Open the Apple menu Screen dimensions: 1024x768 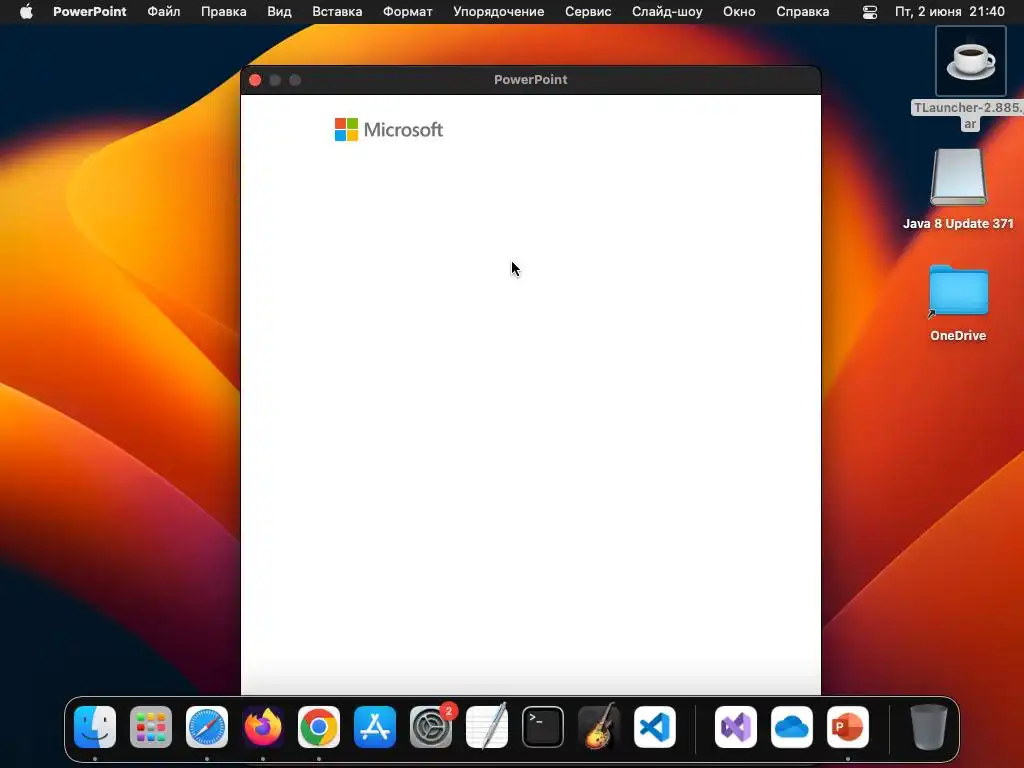pos(26,12)
